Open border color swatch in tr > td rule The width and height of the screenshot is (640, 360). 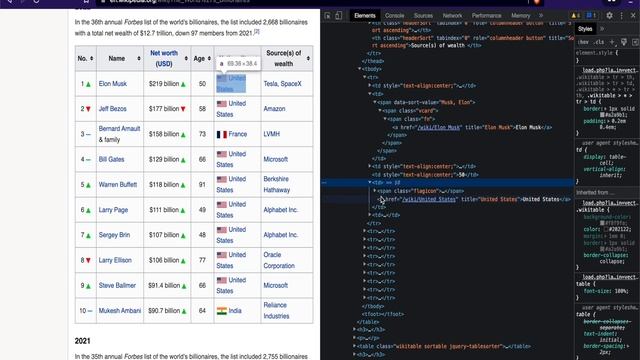[602, 115]
